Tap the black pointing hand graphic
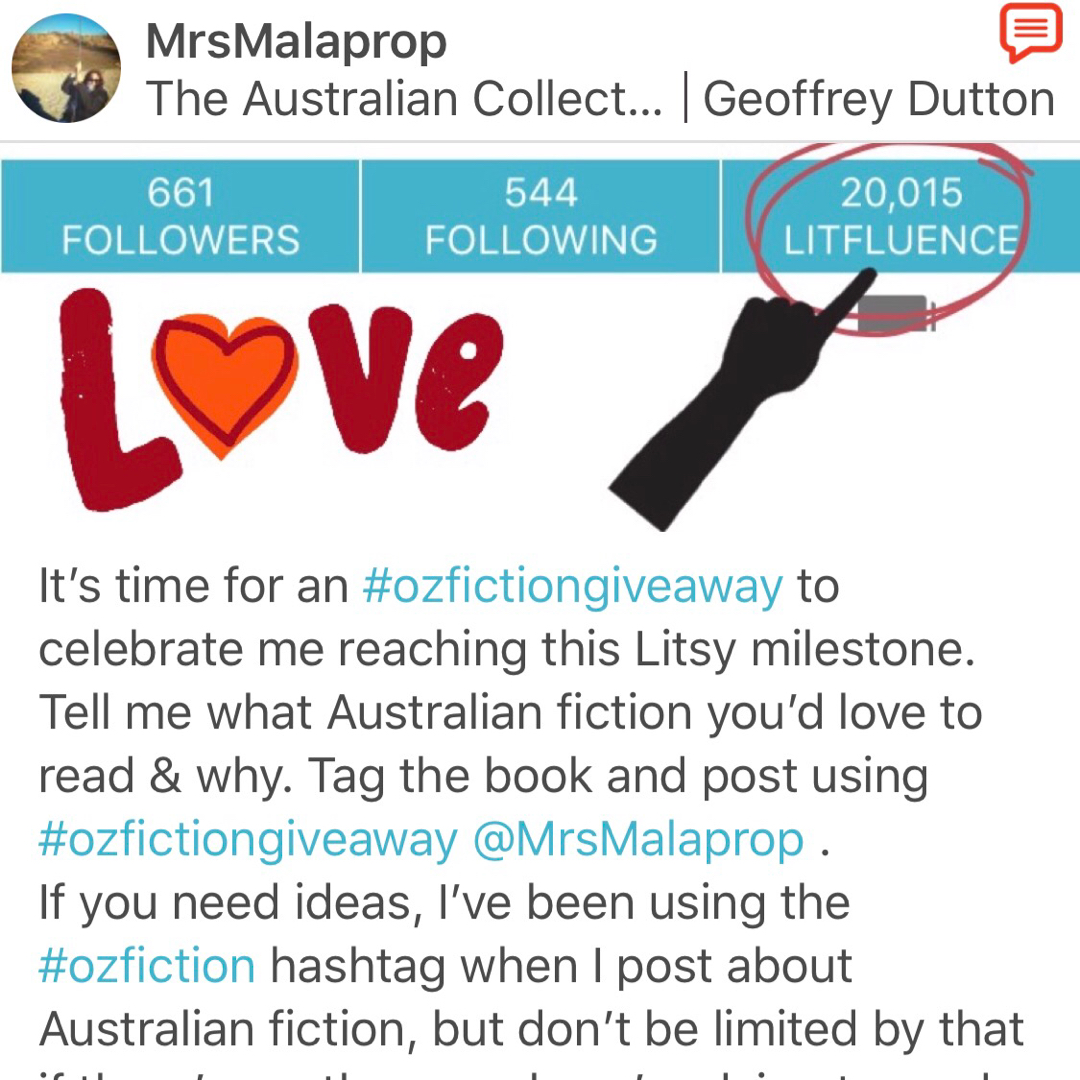The height and width of the screenshot is (1080, 1080). (x=740, y=399)
